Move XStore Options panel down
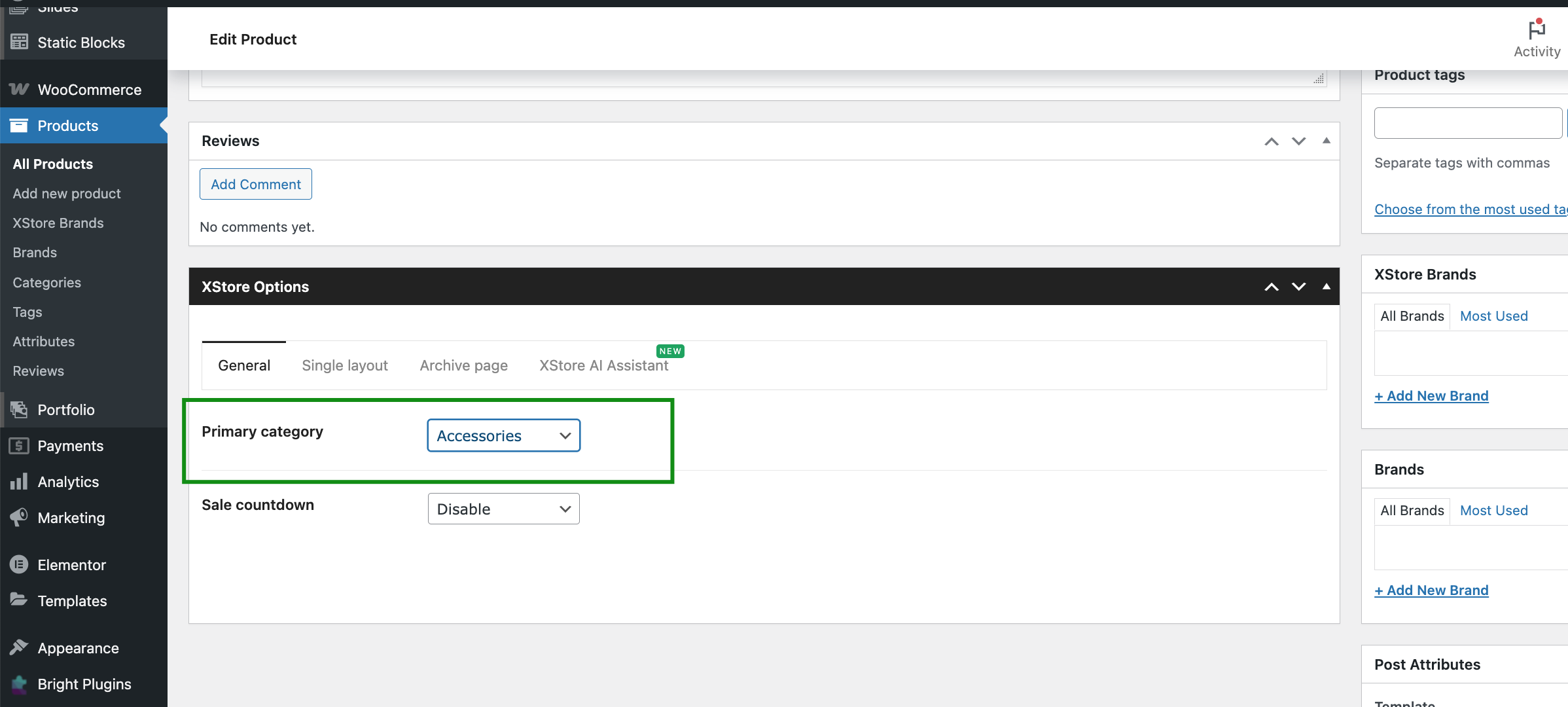 (x=1298, y=287)
